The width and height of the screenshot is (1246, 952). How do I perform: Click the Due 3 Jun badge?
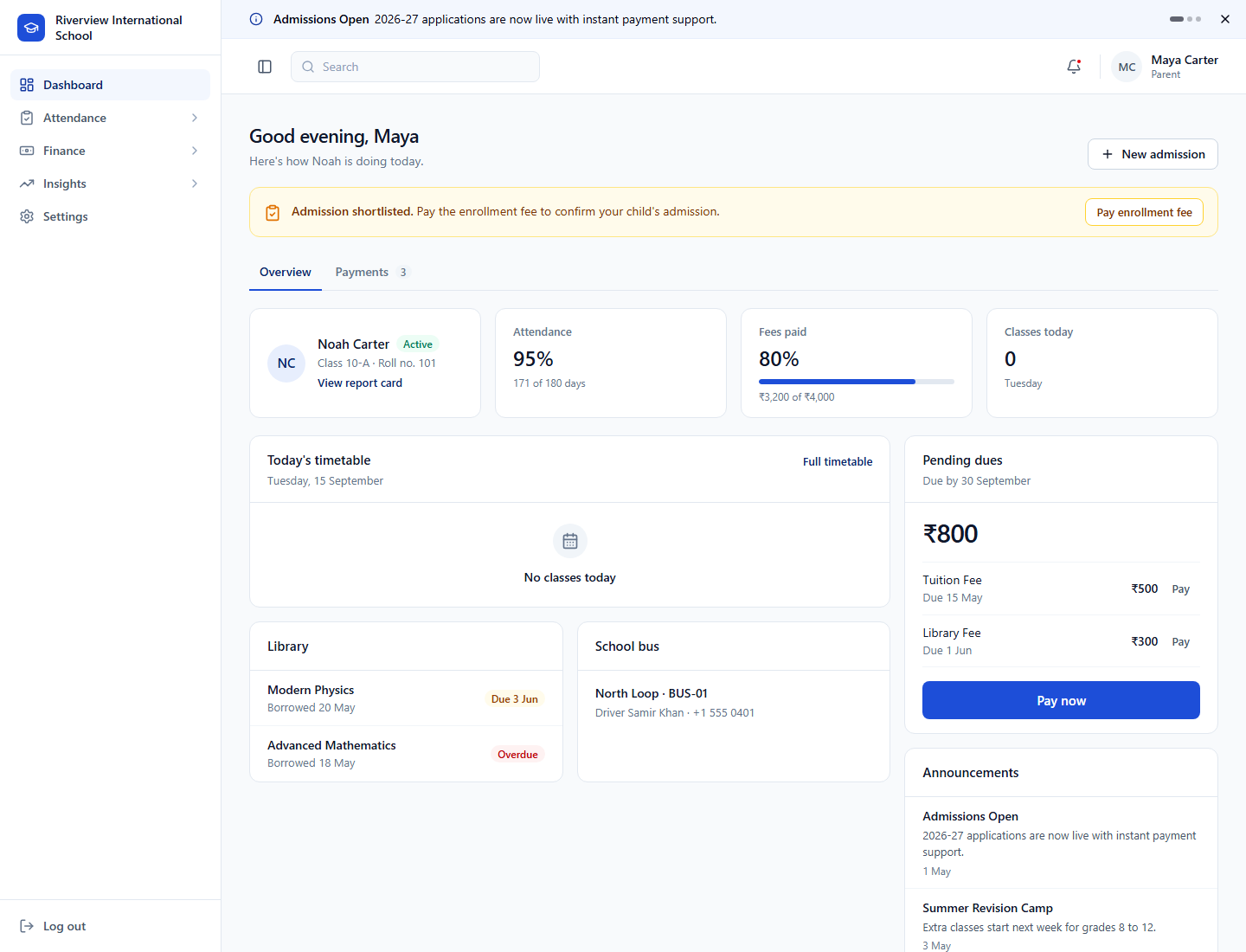click(x=515, y=698)
